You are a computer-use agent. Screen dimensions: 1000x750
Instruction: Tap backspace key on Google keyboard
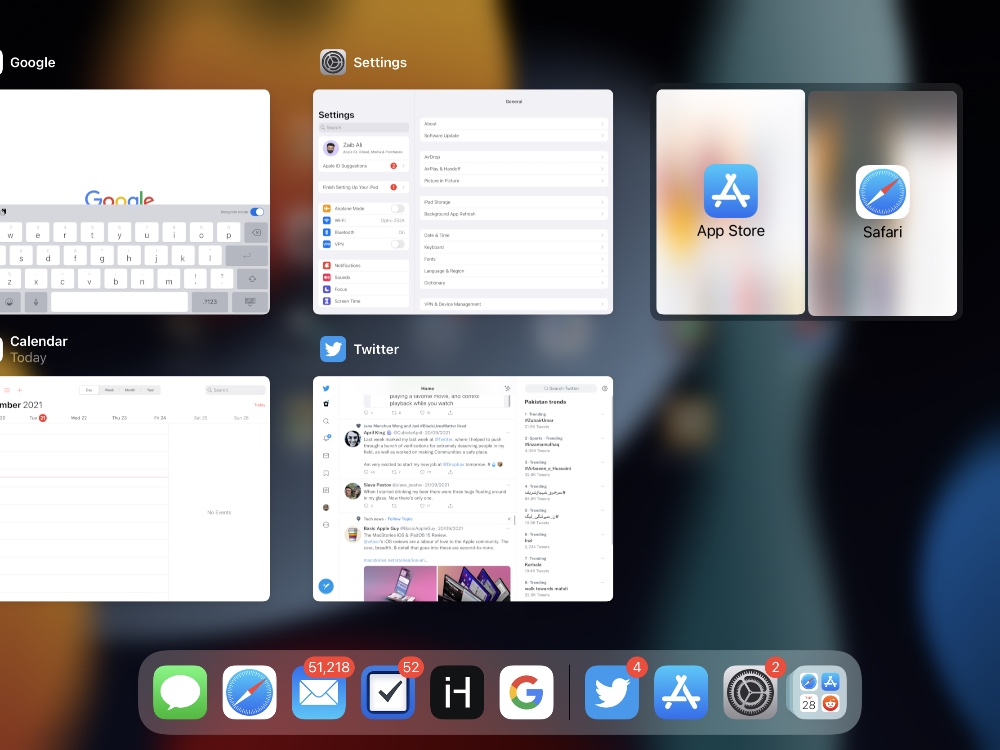tap(256, 233)
